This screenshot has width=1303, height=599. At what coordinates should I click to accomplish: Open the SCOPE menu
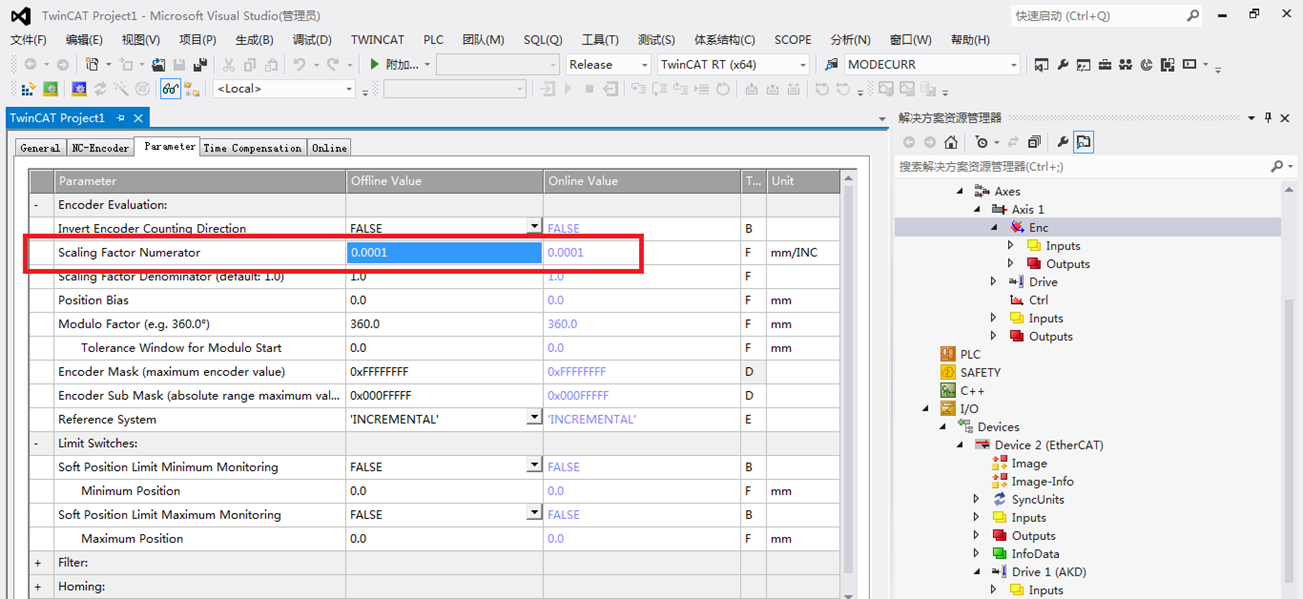[x=793, y=40]
